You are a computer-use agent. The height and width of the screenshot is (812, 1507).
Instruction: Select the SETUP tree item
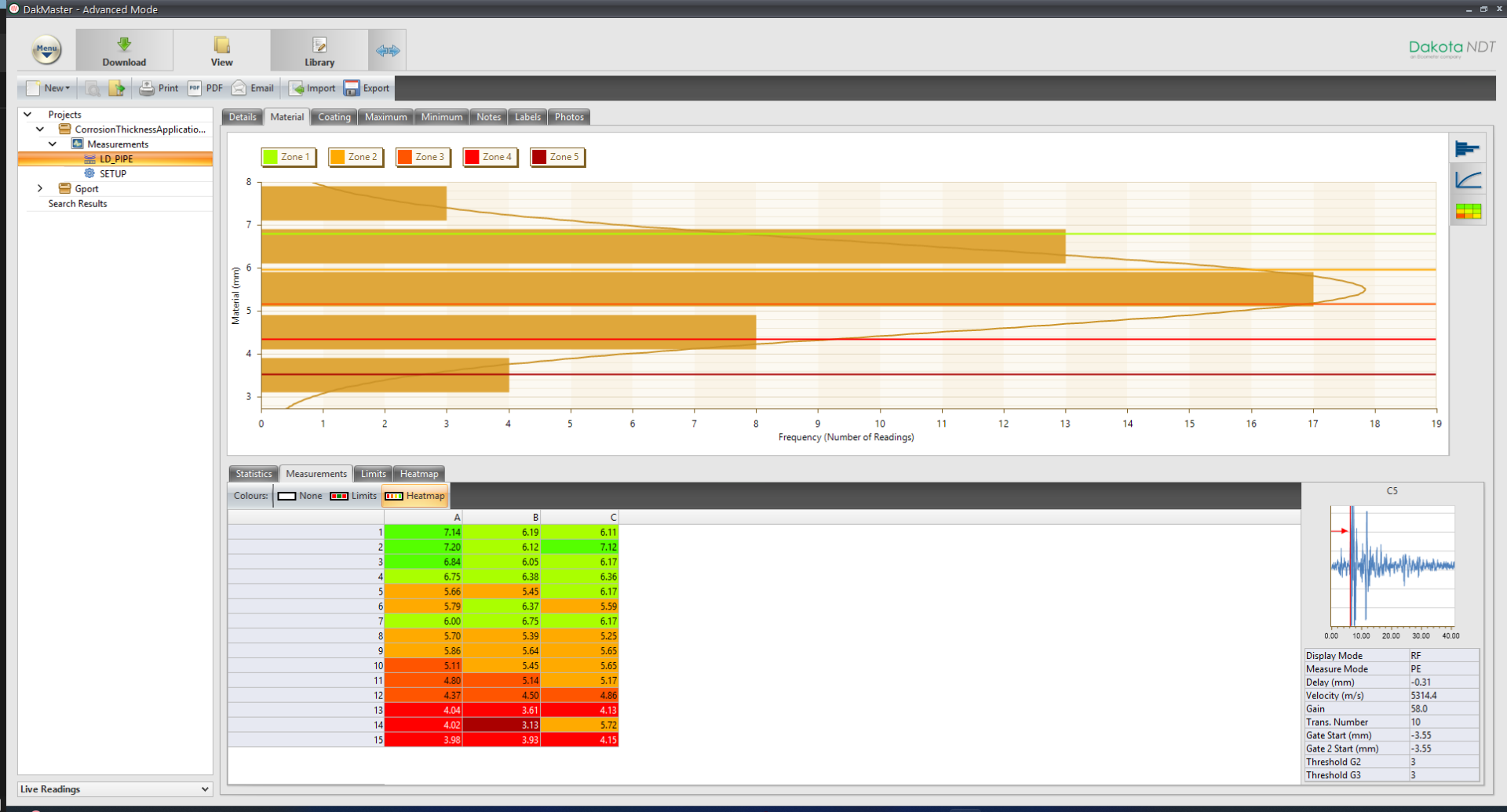(112, 173)
